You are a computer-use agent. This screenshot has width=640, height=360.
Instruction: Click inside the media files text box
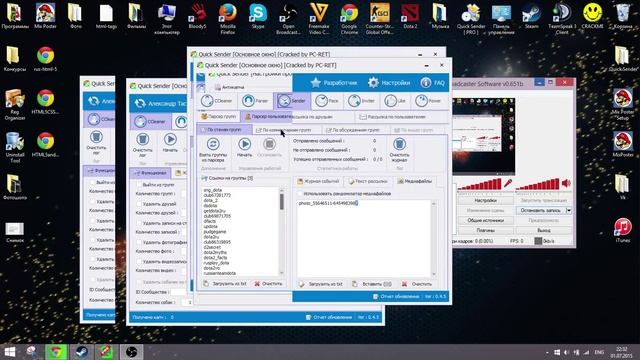pos(363,239)
